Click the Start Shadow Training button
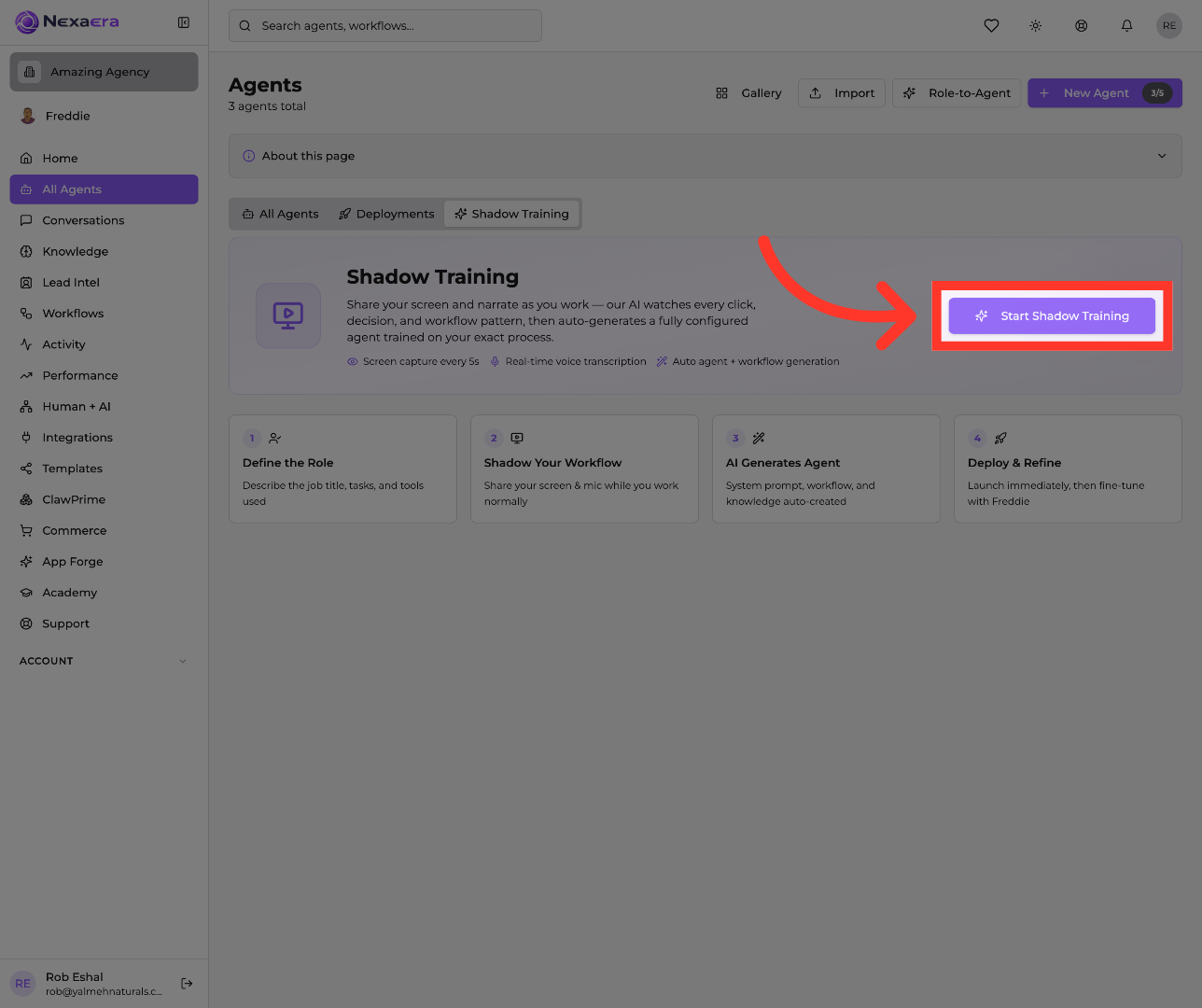The width and height of the screenshot is (1202, 1008). pos(1052,315)
